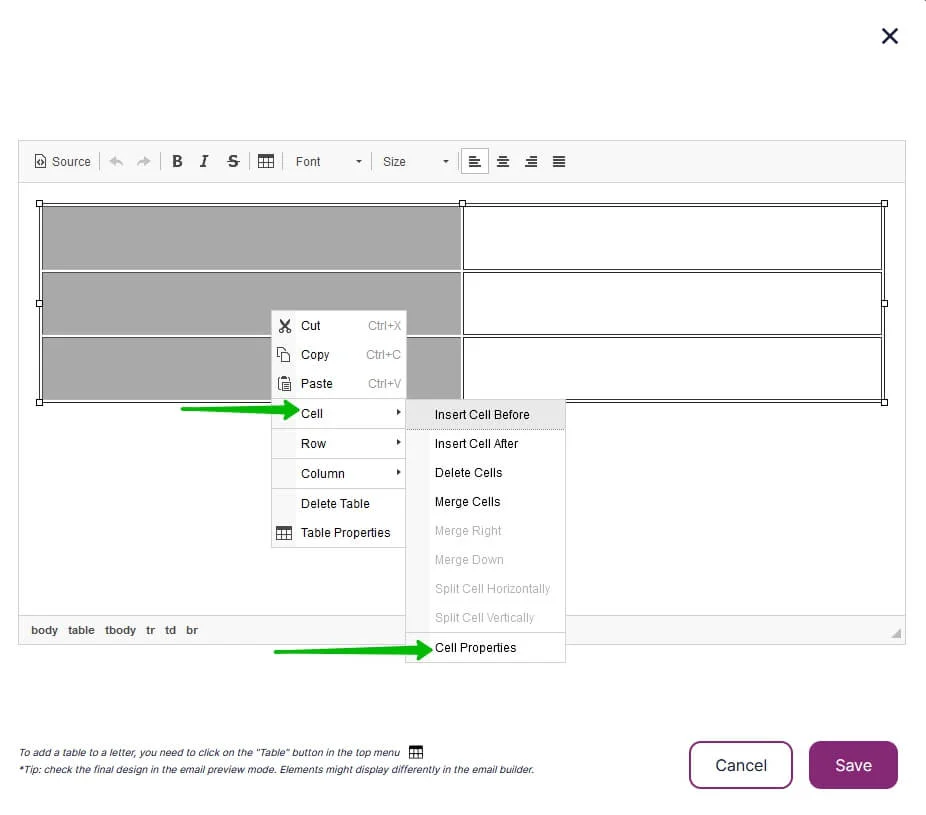Viewport: 926px width, 815px height.
Task: Click the br element path
Action: pos(192,630)
